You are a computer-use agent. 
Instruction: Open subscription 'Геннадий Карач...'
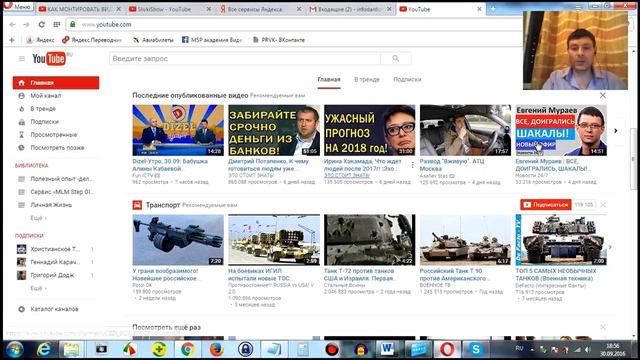click(56, 262)
